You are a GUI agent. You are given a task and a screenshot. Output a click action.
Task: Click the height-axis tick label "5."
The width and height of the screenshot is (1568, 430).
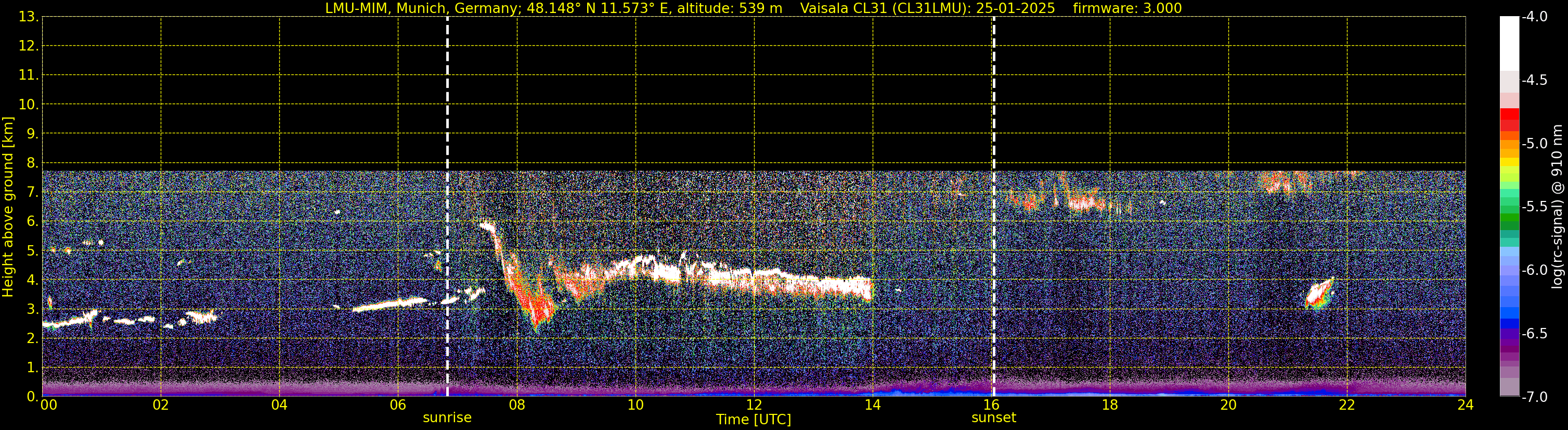[33, 251]
